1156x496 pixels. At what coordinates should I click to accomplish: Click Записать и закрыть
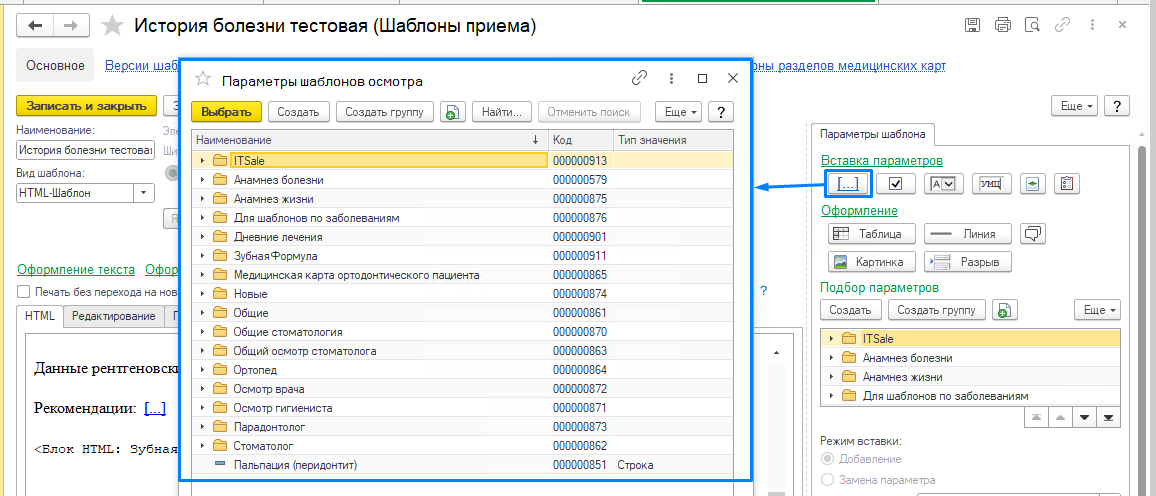point(86,105)
